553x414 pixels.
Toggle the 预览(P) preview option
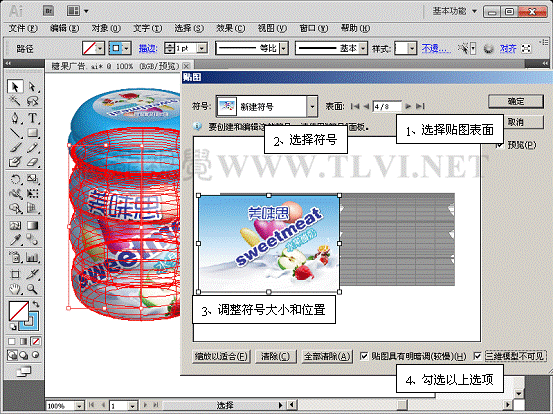499,145
